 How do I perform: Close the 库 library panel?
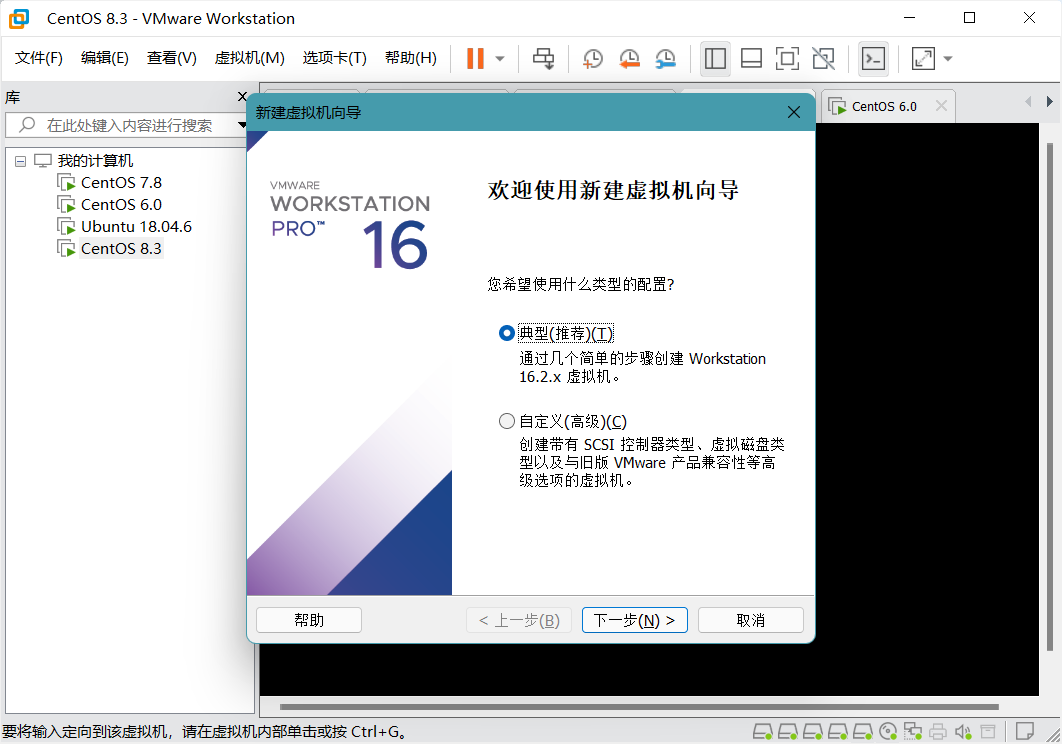click(242, 97)
